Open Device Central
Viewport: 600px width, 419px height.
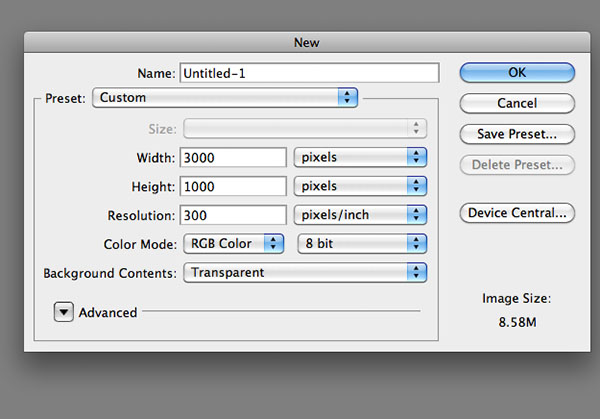point(517,212)
